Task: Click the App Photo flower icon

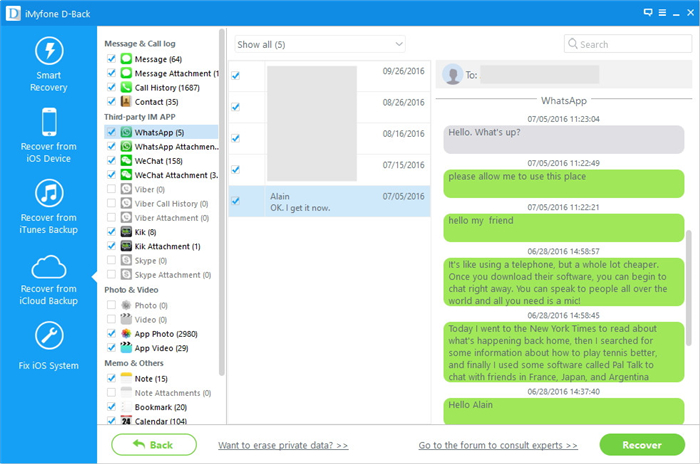Action: 126,334
